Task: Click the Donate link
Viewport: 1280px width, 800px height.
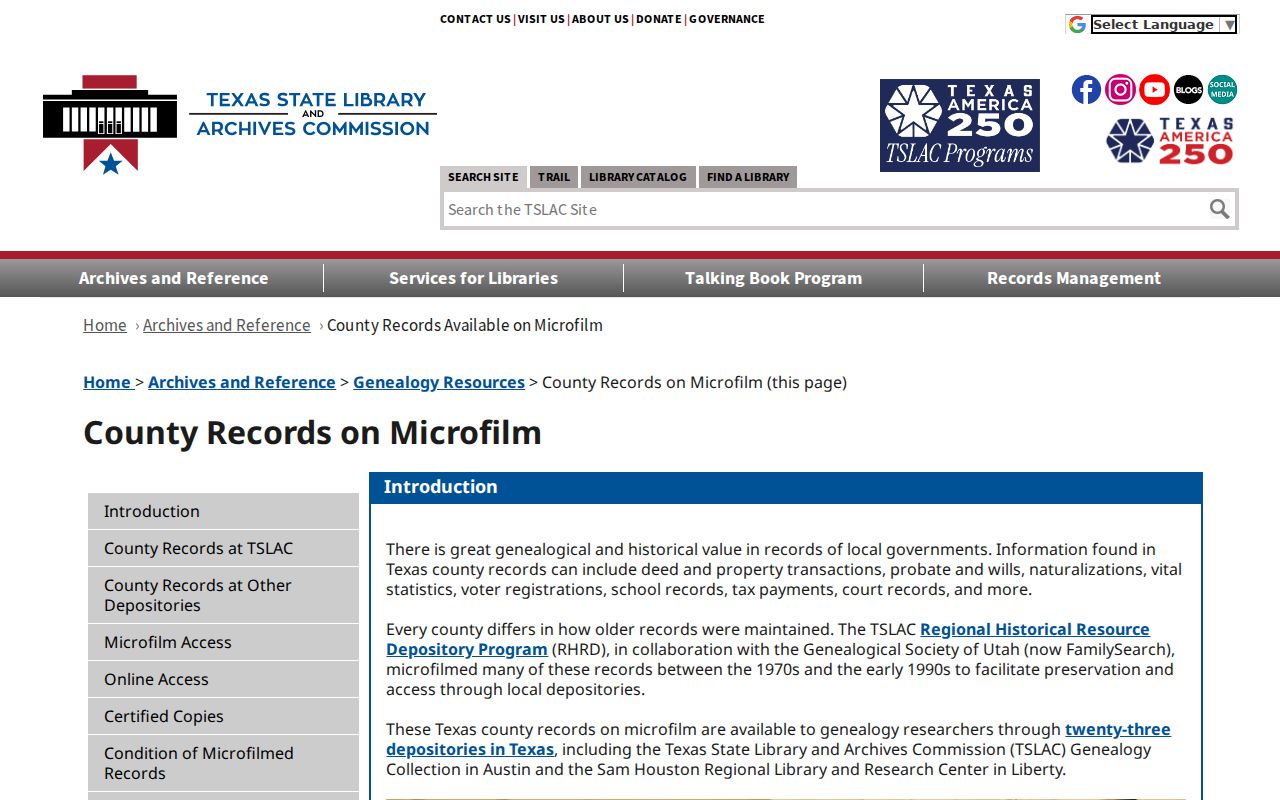Action: pyautogui.click(x=658, y=19)
